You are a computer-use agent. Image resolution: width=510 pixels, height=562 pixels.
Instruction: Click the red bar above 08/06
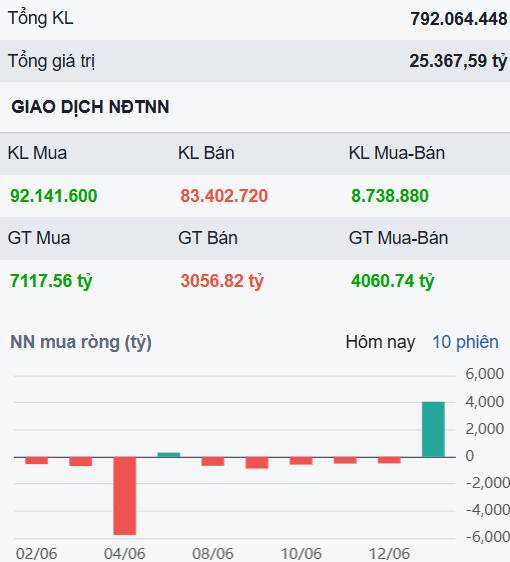213,461
